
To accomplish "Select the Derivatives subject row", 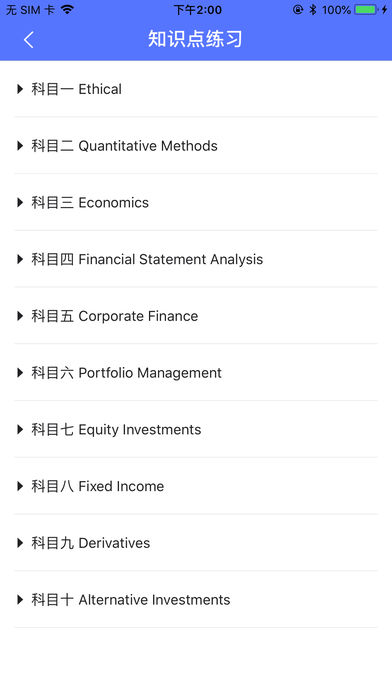I will tap(196, 543).
